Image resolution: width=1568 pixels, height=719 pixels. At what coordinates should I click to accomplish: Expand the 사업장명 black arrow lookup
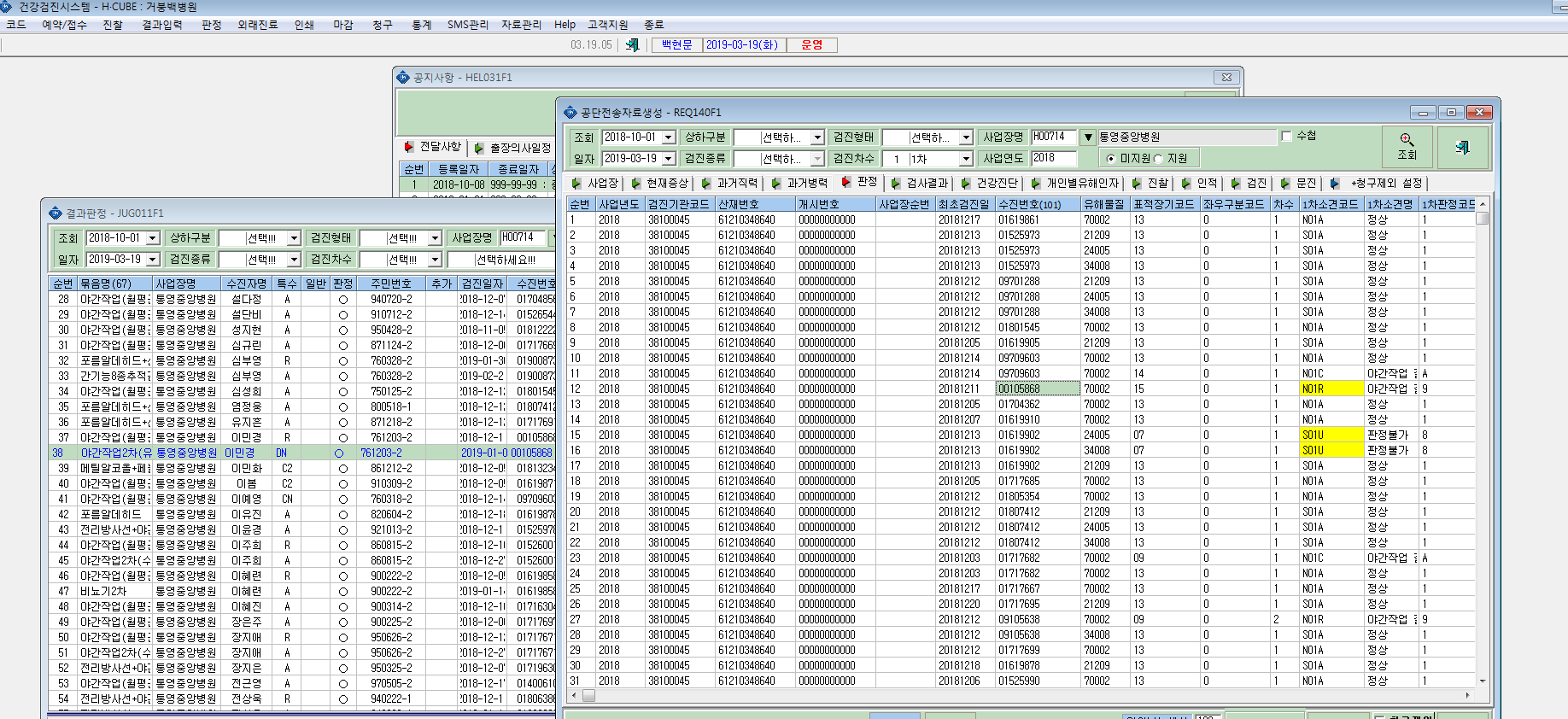coord(1088,137)
